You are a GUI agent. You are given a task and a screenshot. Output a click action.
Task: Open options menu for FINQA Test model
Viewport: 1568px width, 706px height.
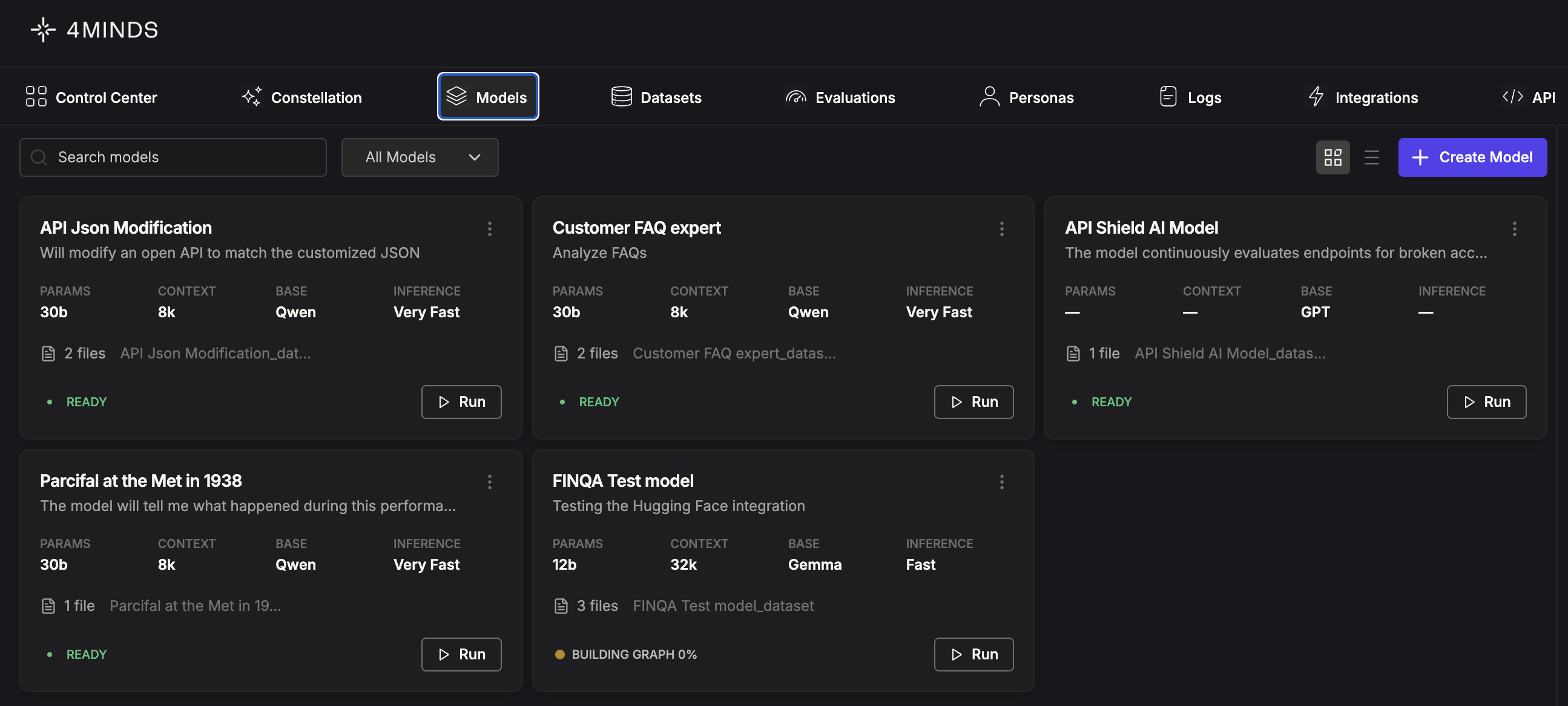pos(1001,482)
